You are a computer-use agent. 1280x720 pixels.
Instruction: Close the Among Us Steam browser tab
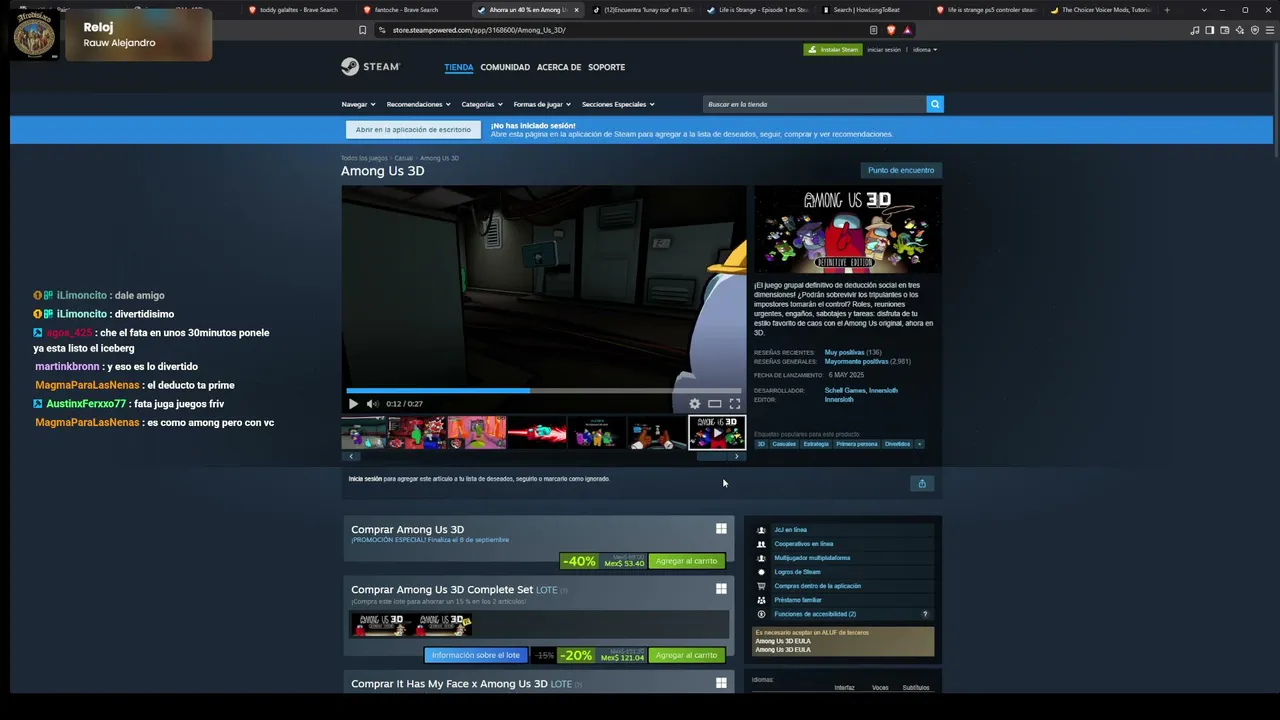(x=576, y=10)
